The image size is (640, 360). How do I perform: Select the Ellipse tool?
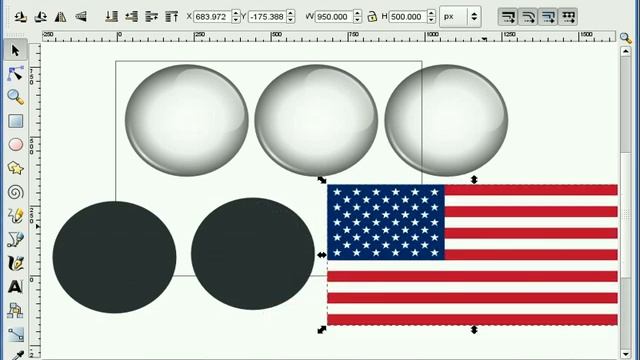16,144
